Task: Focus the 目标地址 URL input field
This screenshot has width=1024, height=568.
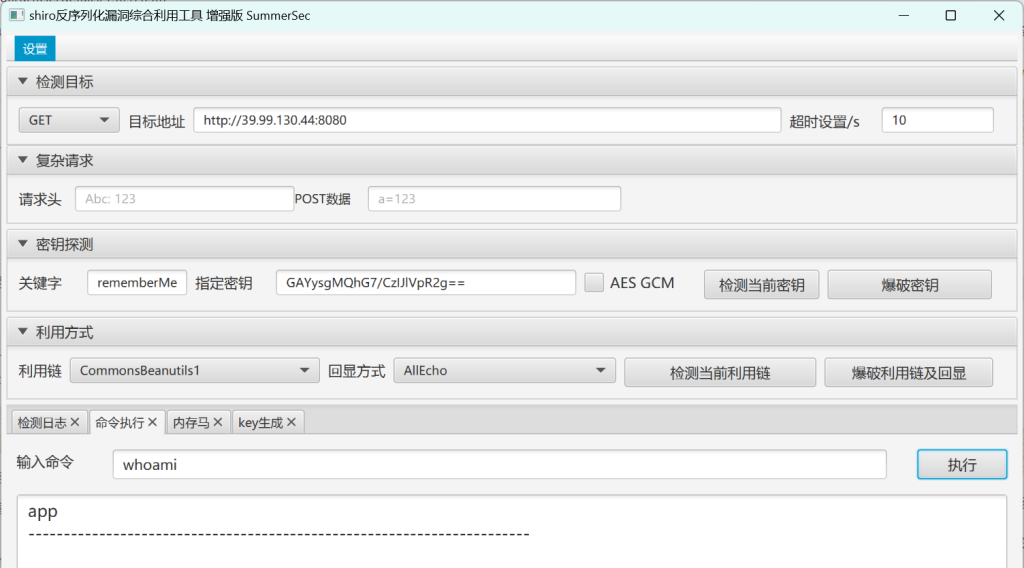Action: 486,120
